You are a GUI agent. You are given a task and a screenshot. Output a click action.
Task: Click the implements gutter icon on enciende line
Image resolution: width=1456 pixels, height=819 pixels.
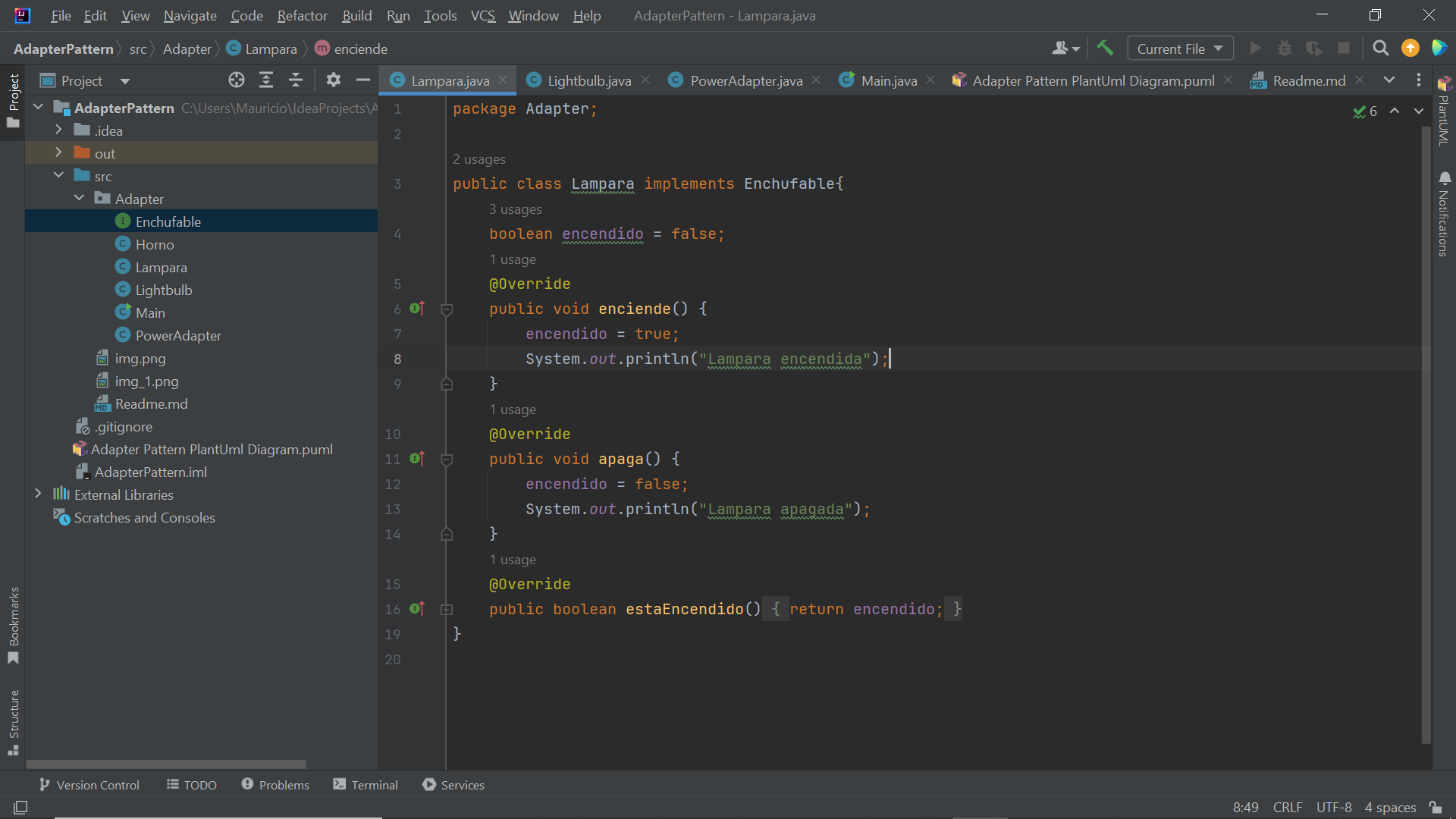point(416,309)
